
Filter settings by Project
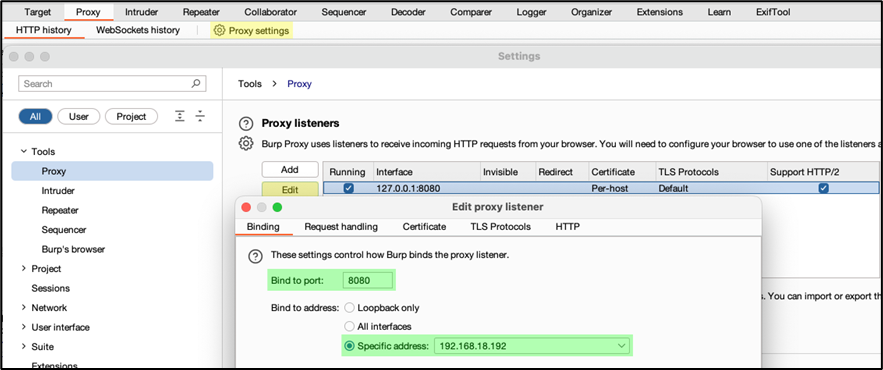pyautogui.click(x=131, y=117)
